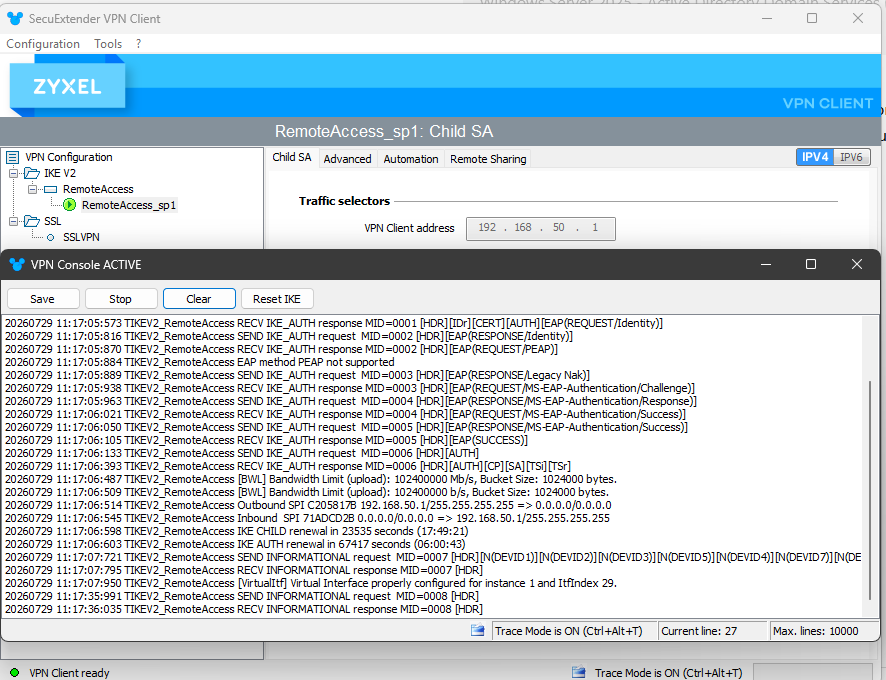Open the ? help menu
Image resolution: width=886 pixels, height=680 pixels.
[x=138, y=44]
